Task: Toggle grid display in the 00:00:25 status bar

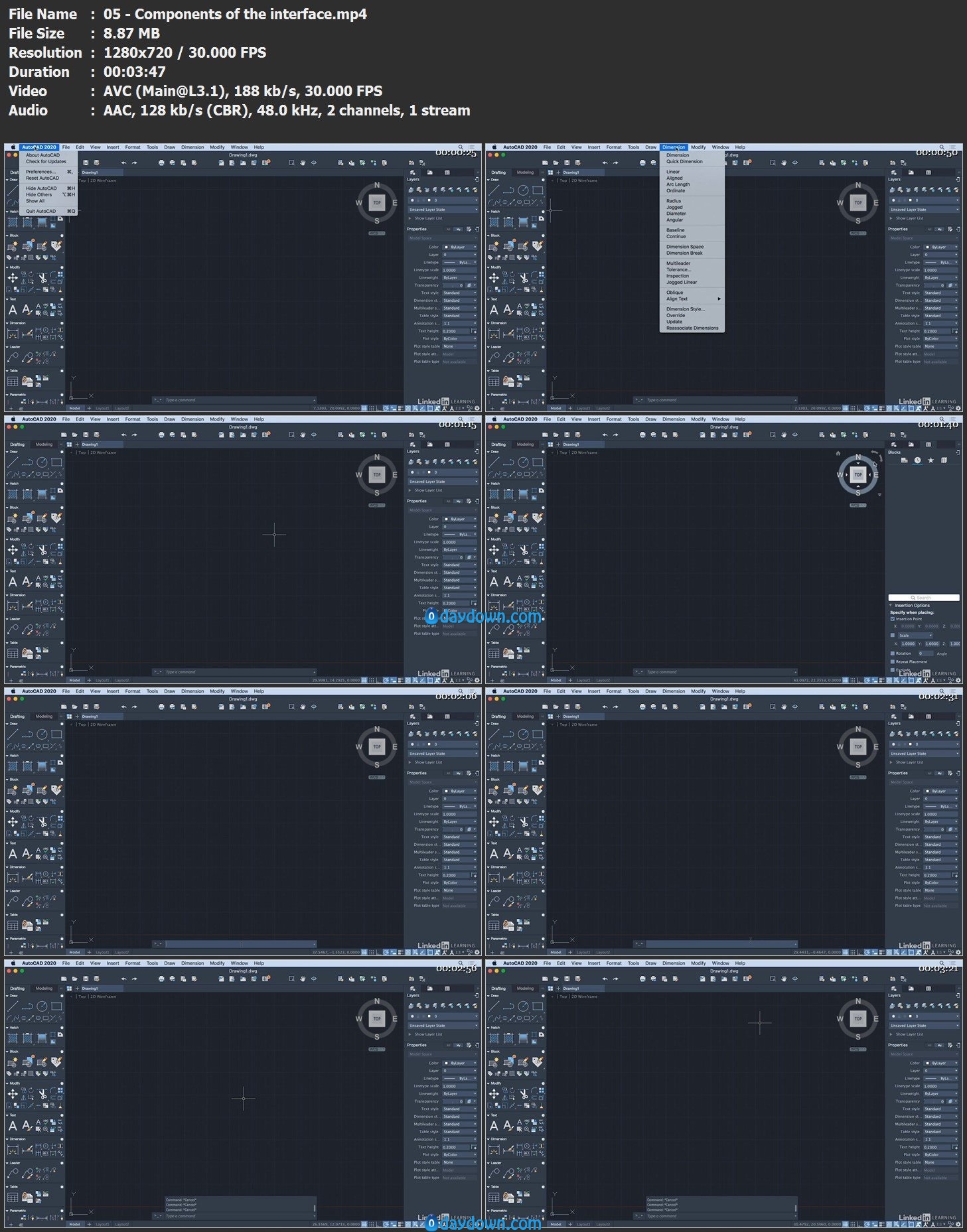Action: coord(364,408)
